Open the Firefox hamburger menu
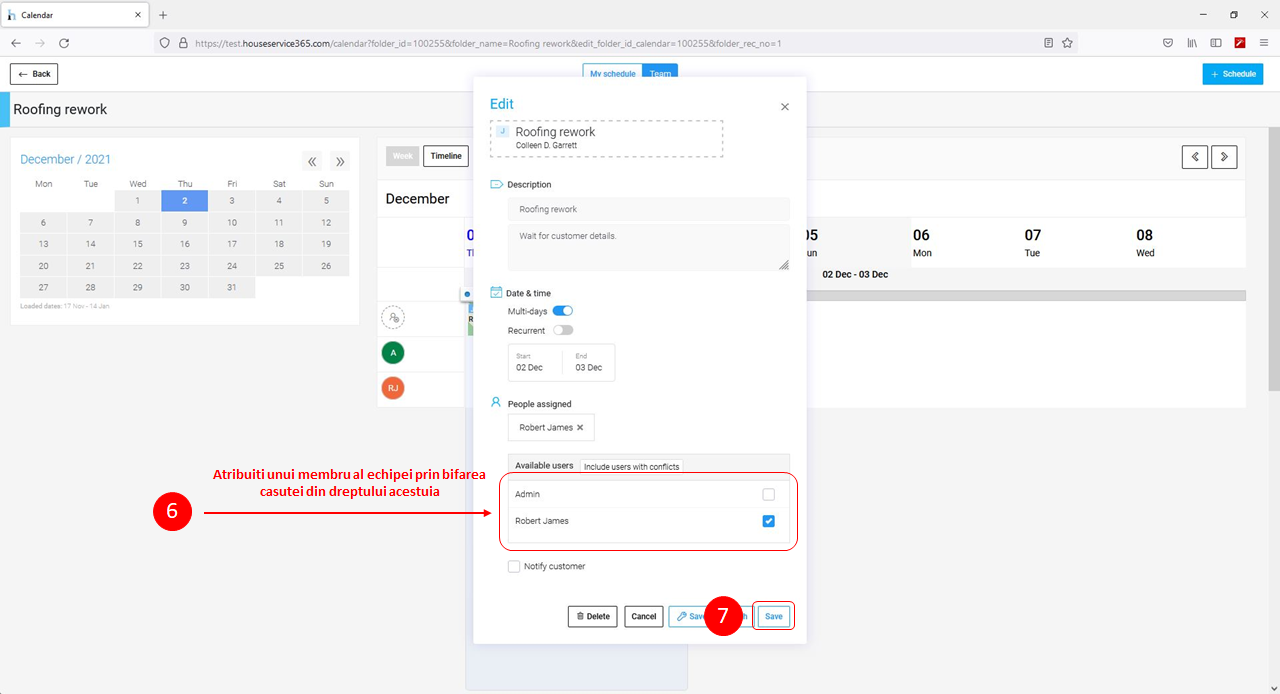The height and width of the screenshot is (694, 1280). [1264, 43]
